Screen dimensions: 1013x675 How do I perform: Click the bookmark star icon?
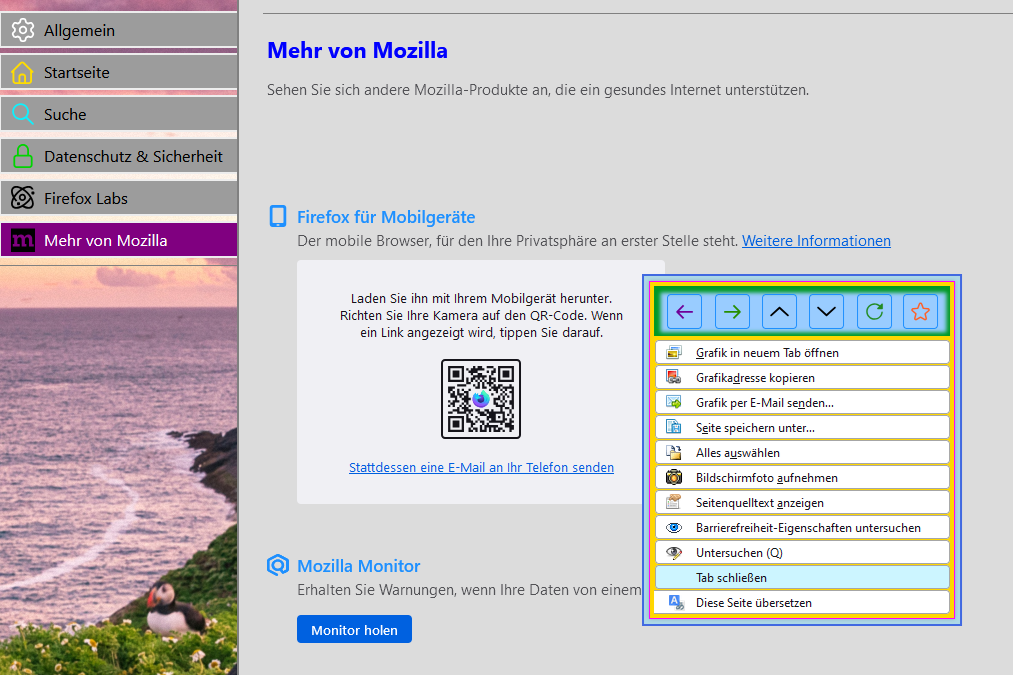click(x=921, y=312)
